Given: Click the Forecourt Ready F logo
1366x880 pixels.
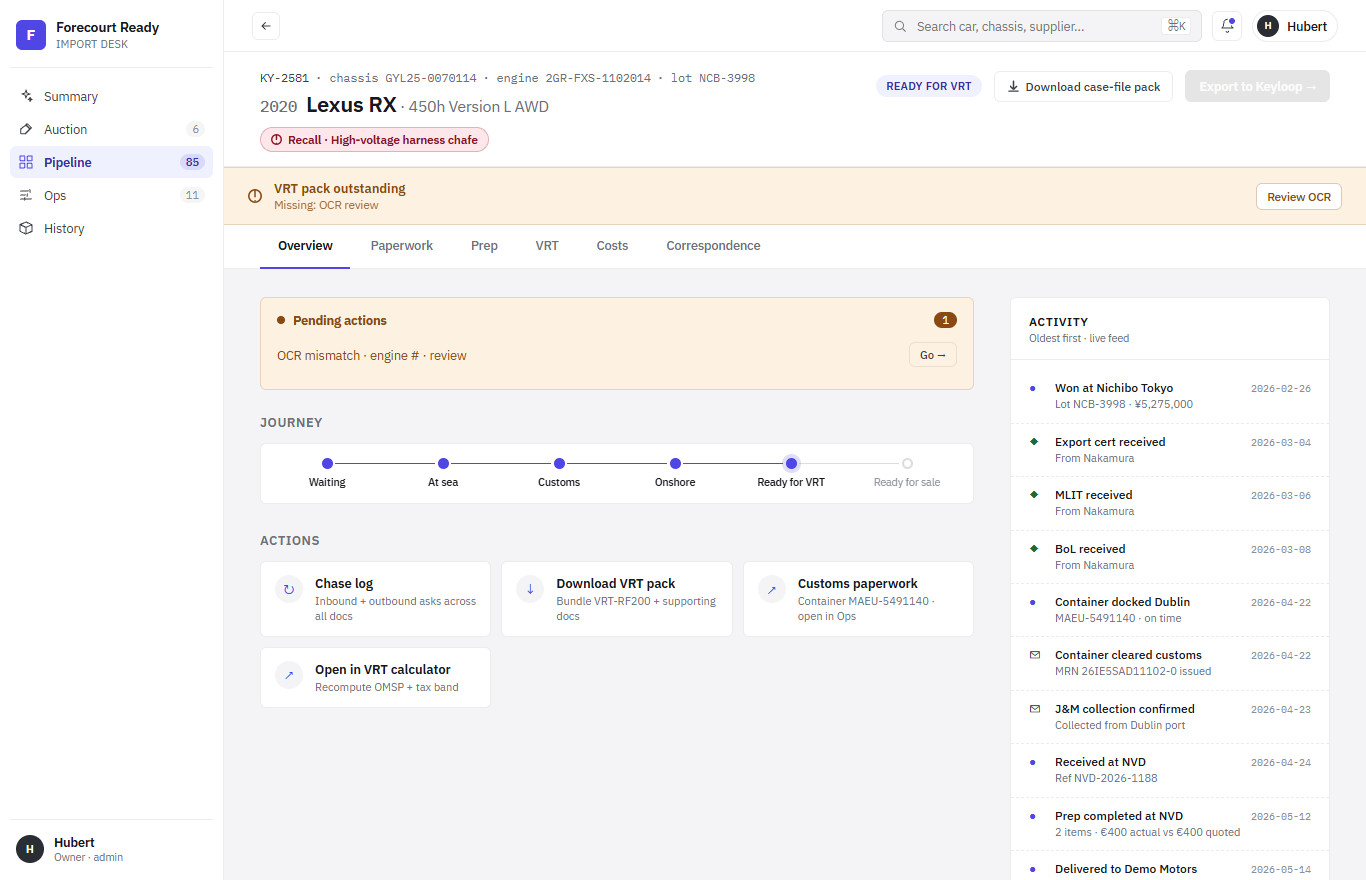Looking at the screenshot, I should point(31,35).
